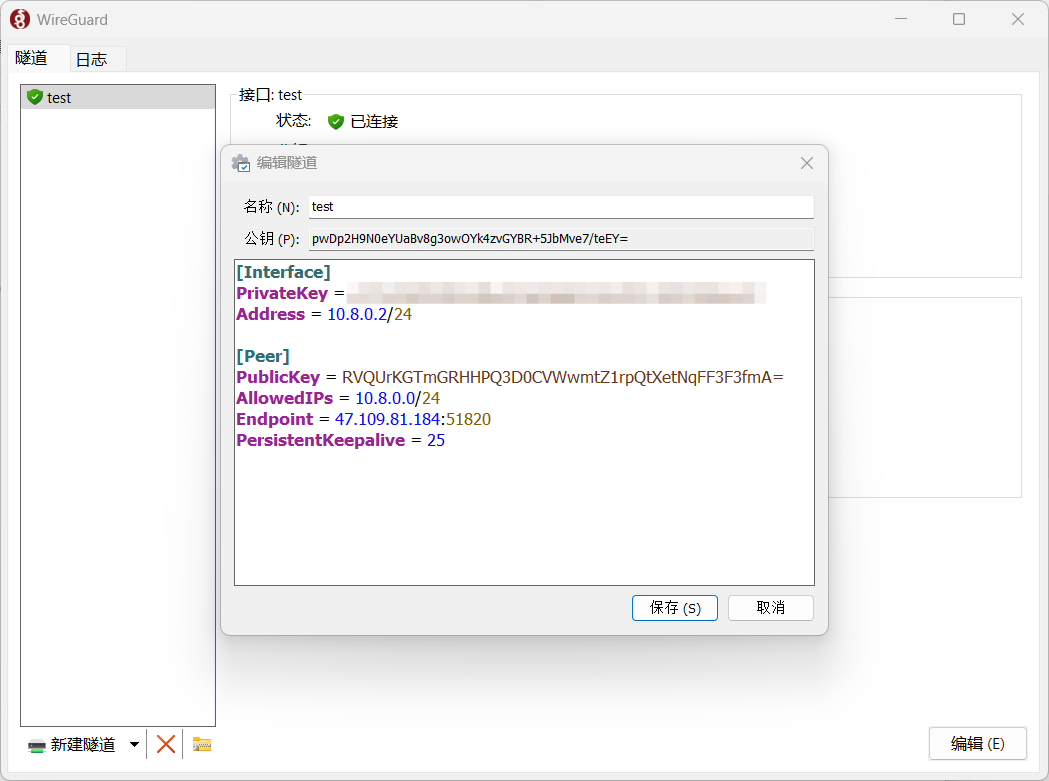1049x781 pixels.
Task: Click the PrivateKey line in config
Action: pos(501,293)
